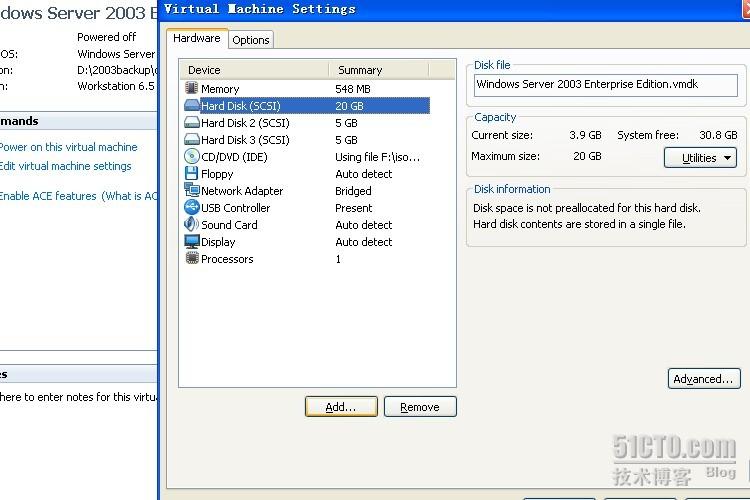Switch to the Hardware tab
This screenshot has width=750, height=500.
(x=197, y=38)
